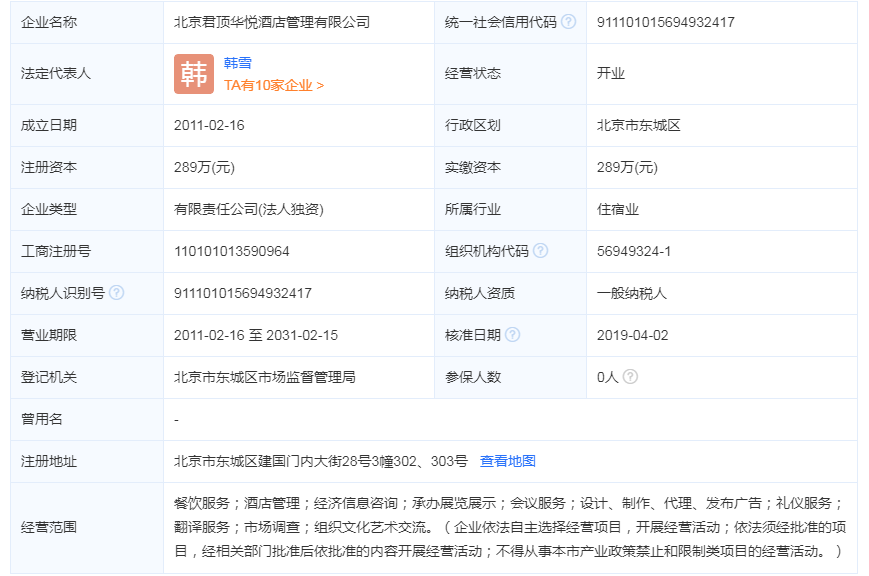Click registration number 110101013590964

[x=232, y=251]
